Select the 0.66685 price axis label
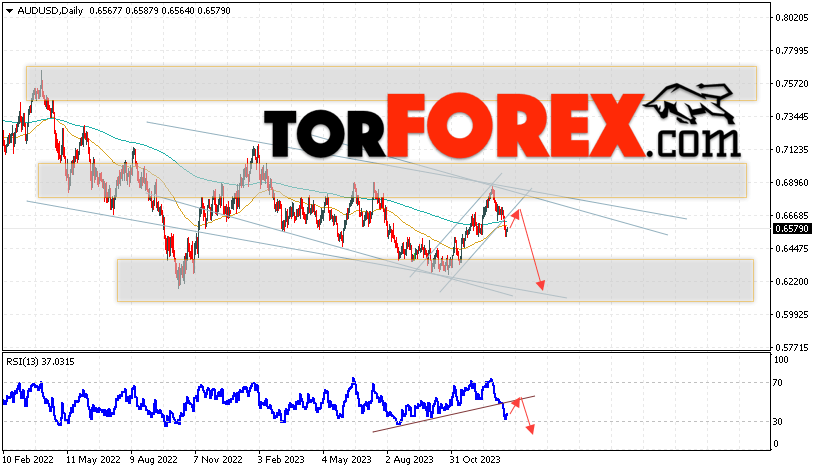Viewport: 816px width, 471px height. tap(792, 215)
